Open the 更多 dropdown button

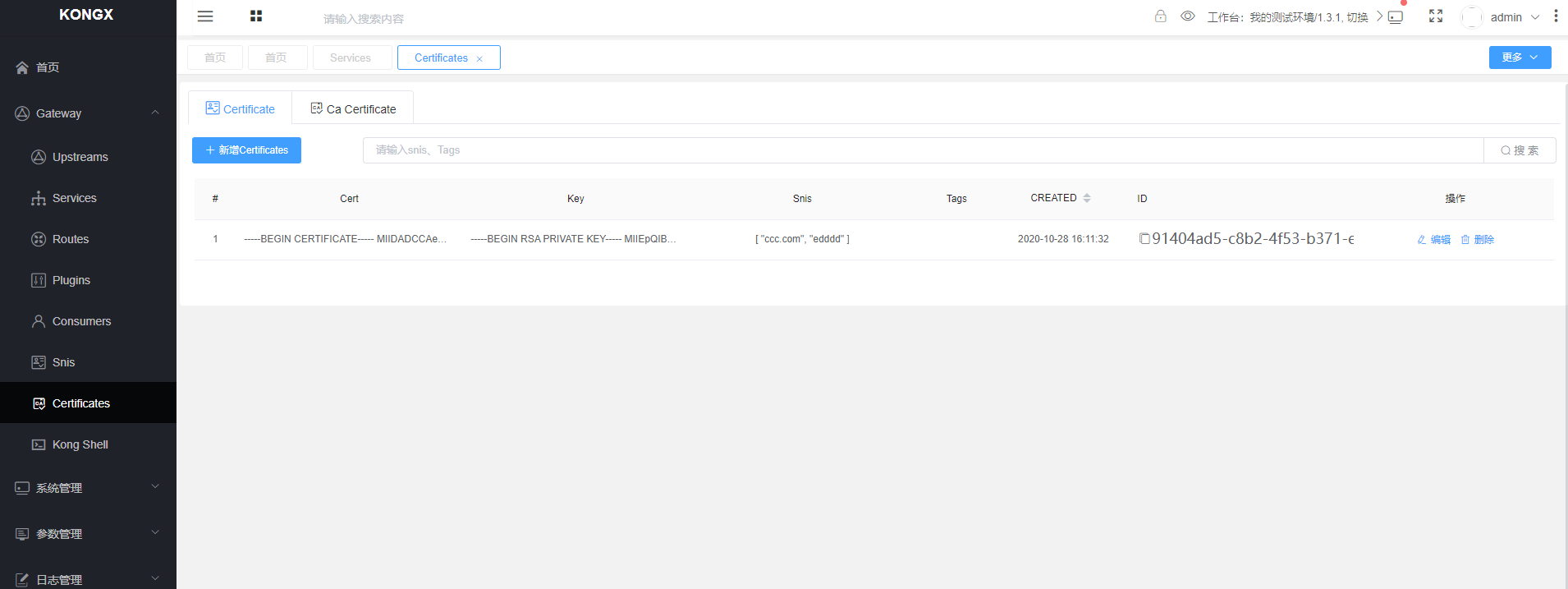pyautogui.click(x=1520, y=58)
